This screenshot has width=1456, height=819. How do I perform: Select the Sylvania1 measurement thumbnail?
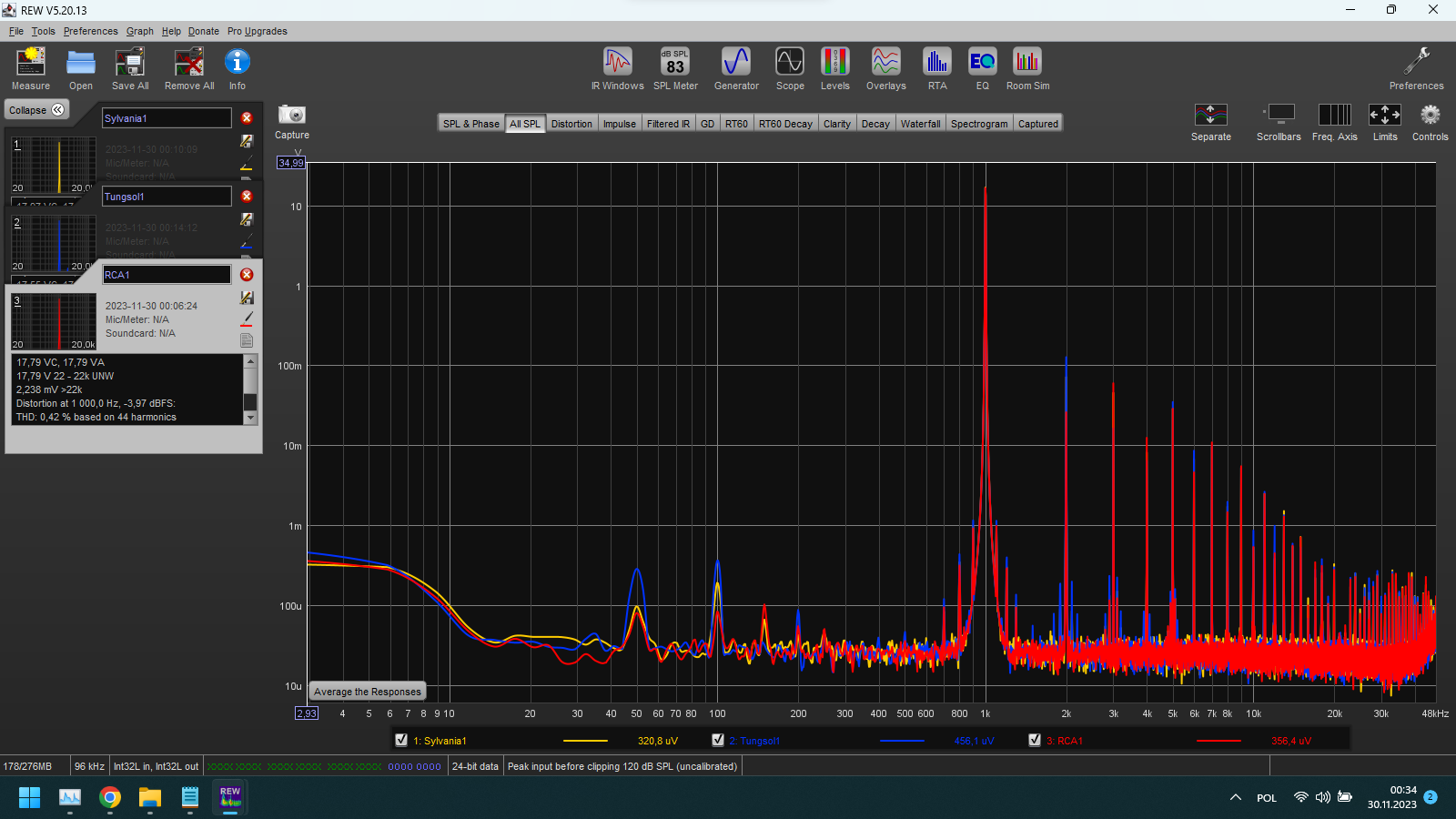click(53, 165)
